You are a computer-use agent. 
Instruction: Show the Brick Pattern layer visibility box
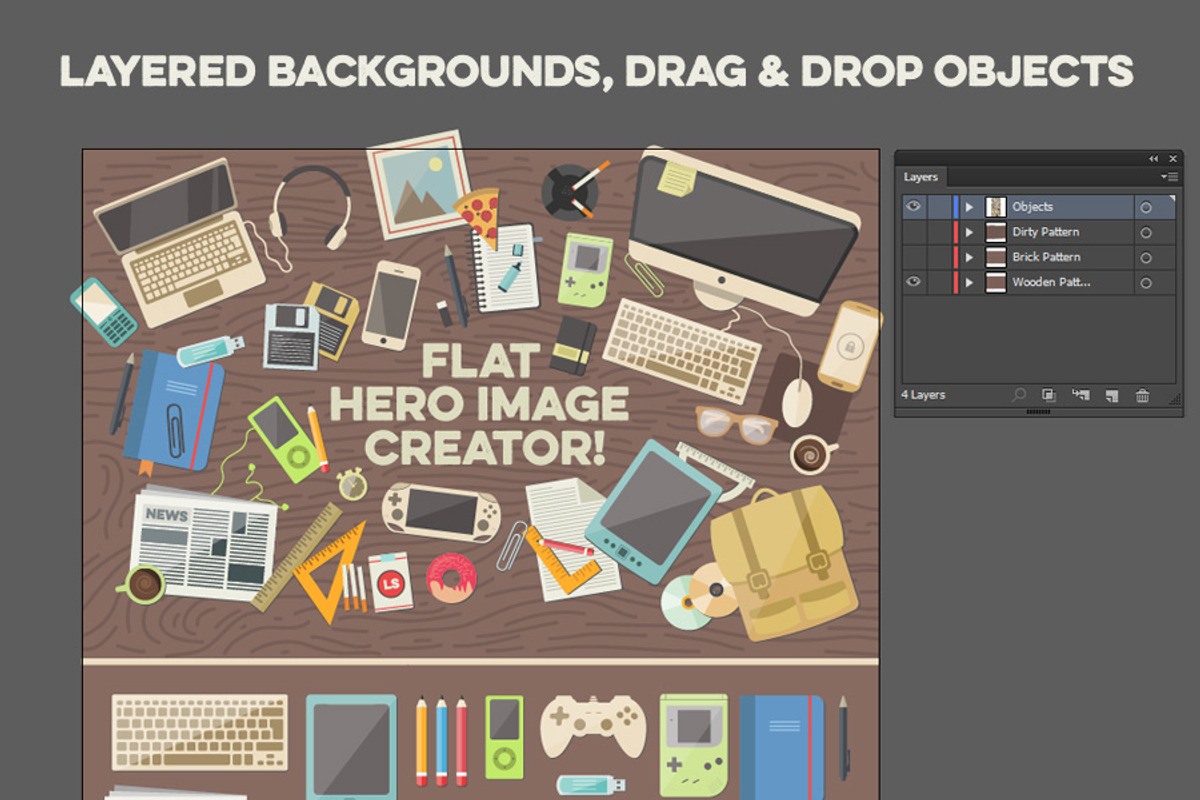coord(913,257)
